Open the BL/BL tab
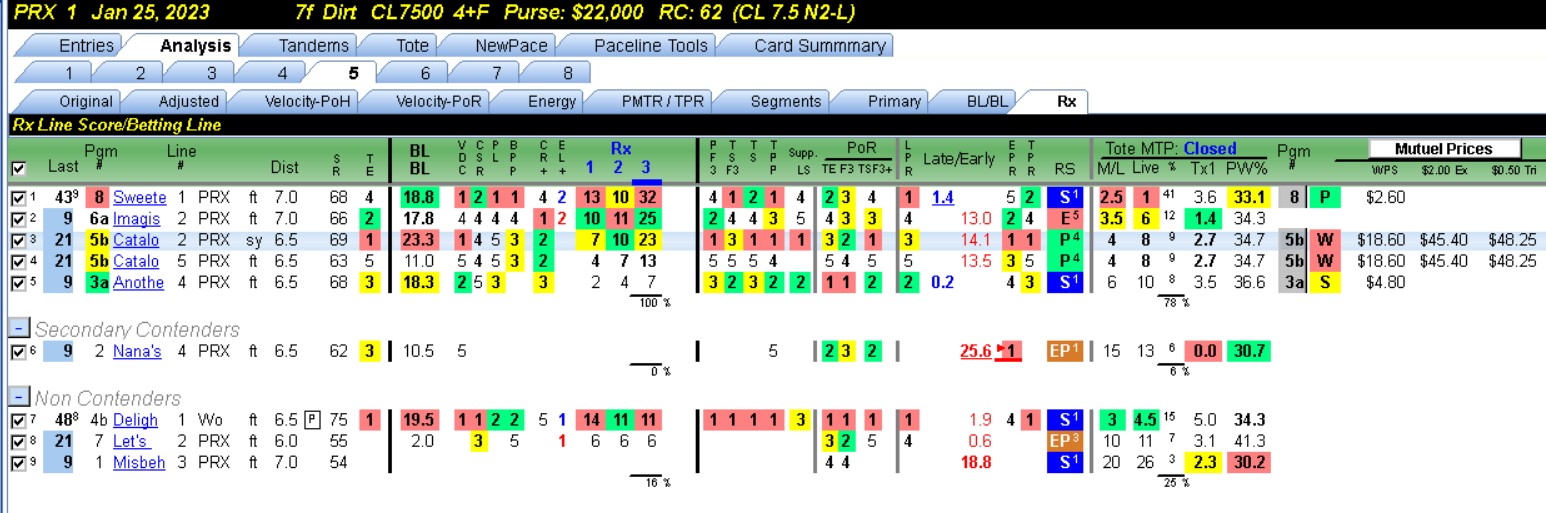The image size is (1546, 513). [989, 101]
